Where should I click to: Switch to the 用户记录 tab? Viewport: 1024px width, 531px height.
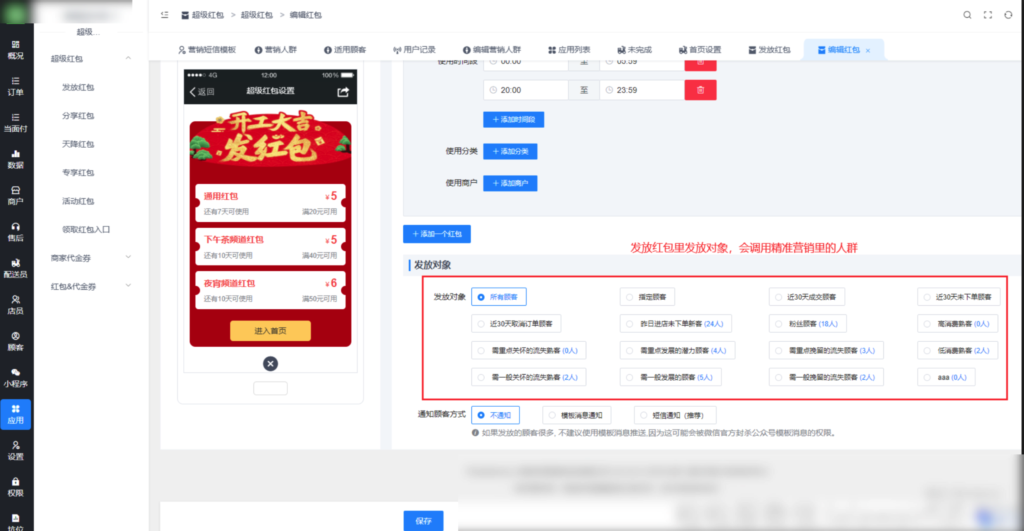pos(414,50)
